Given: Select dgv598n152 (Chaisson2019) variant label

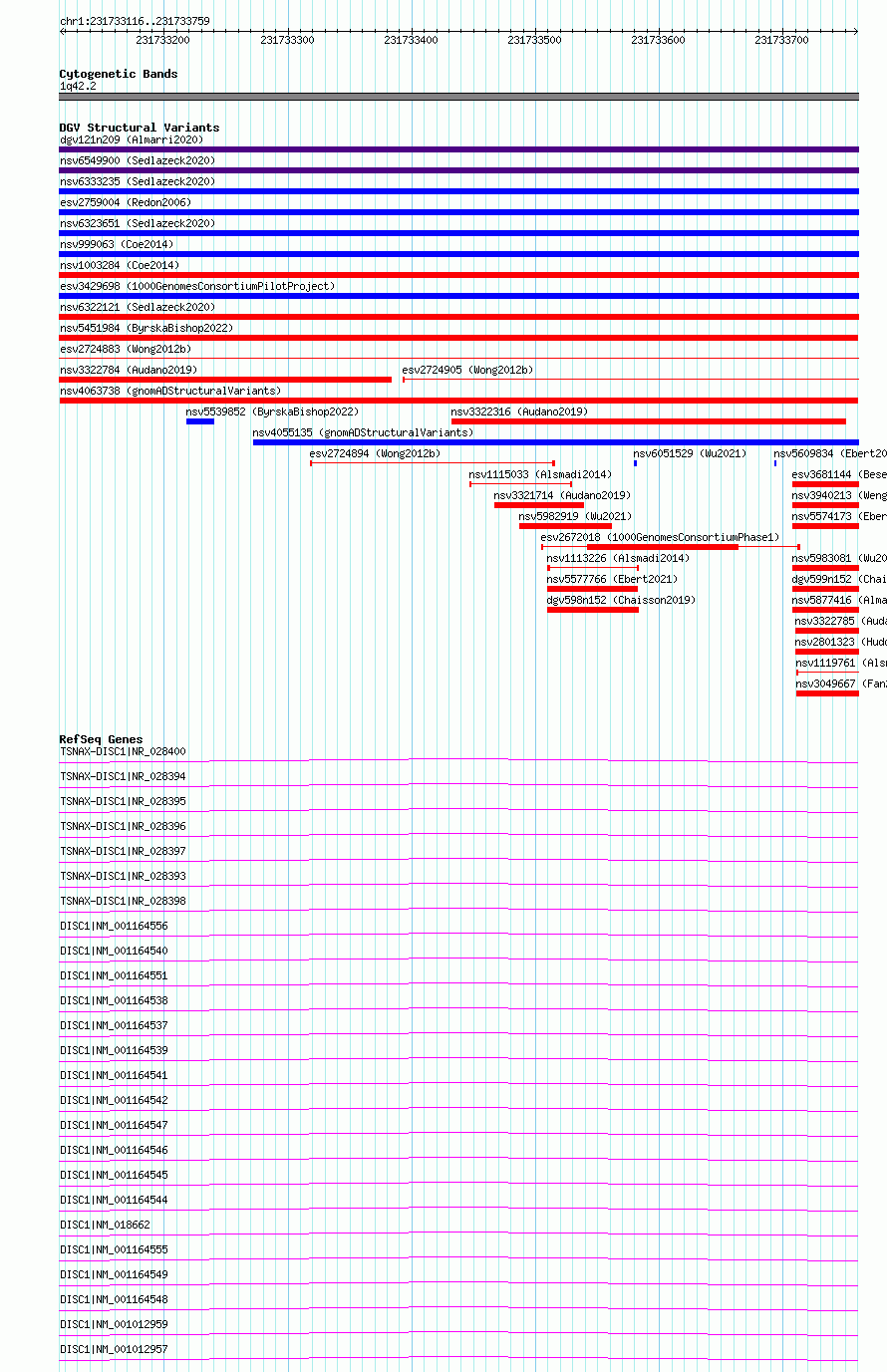Looking at the screenshot, I should click(x=621, y=600).
